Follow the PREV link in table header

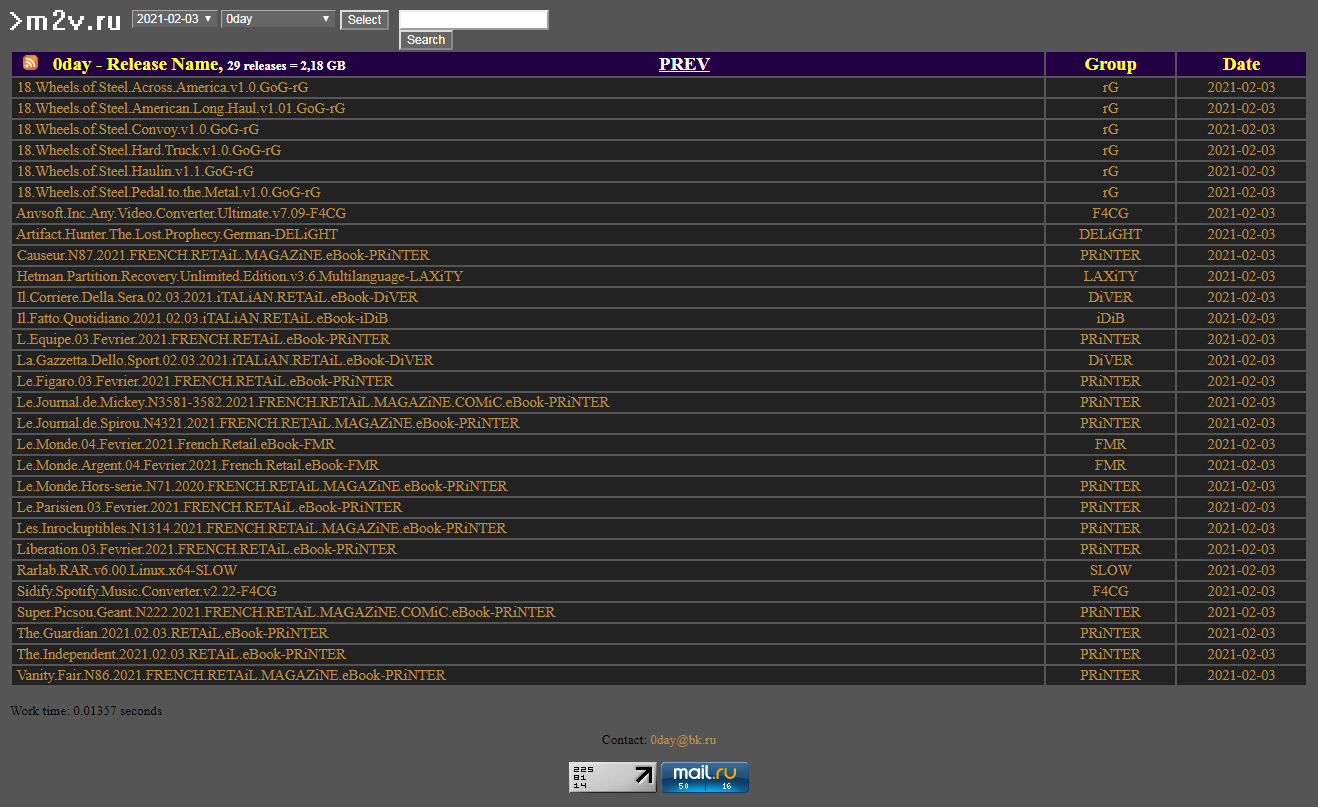684,64
